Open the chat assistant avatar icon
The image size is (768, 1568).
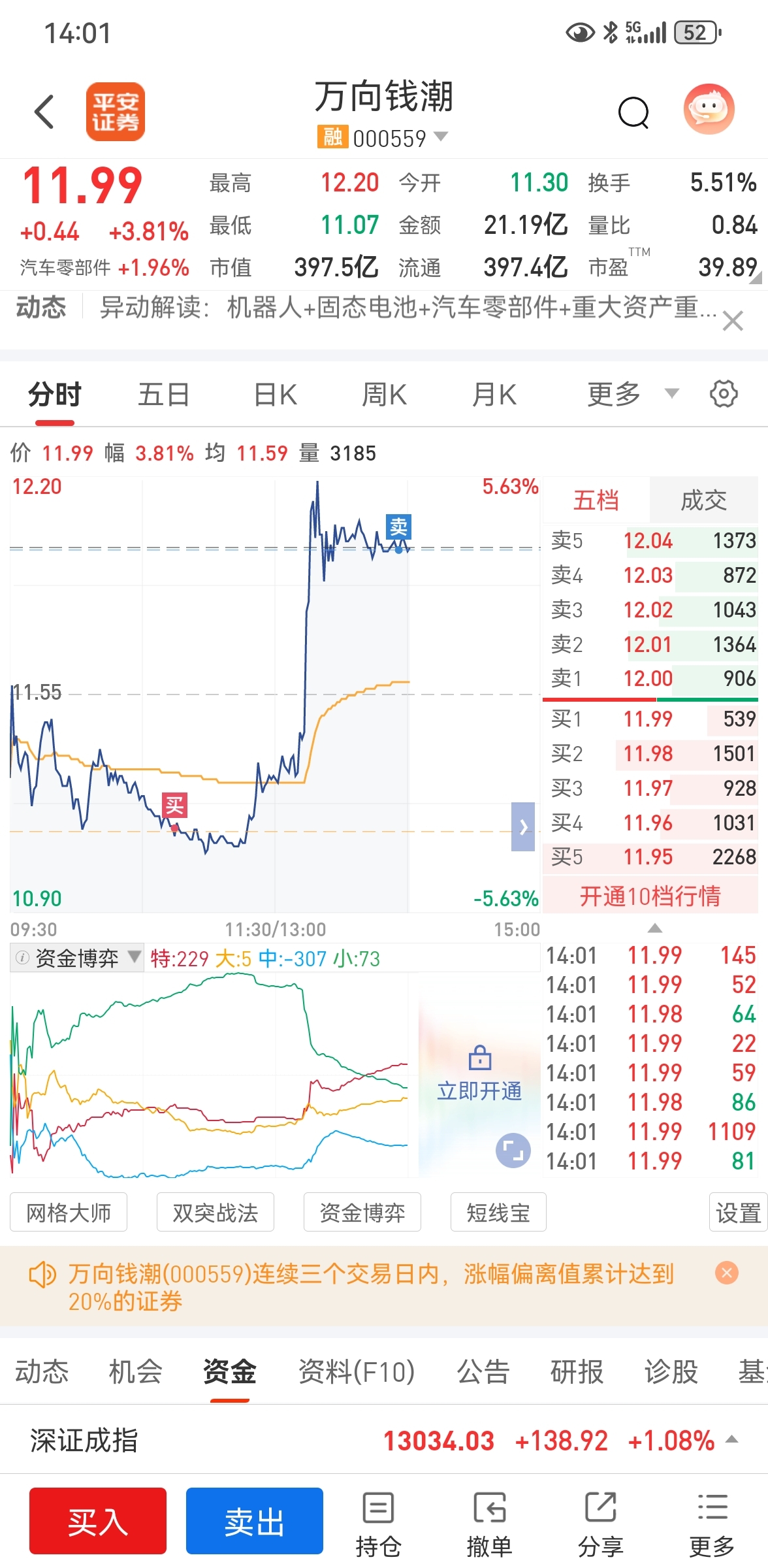pyautogui.click(x=709, y=109)
